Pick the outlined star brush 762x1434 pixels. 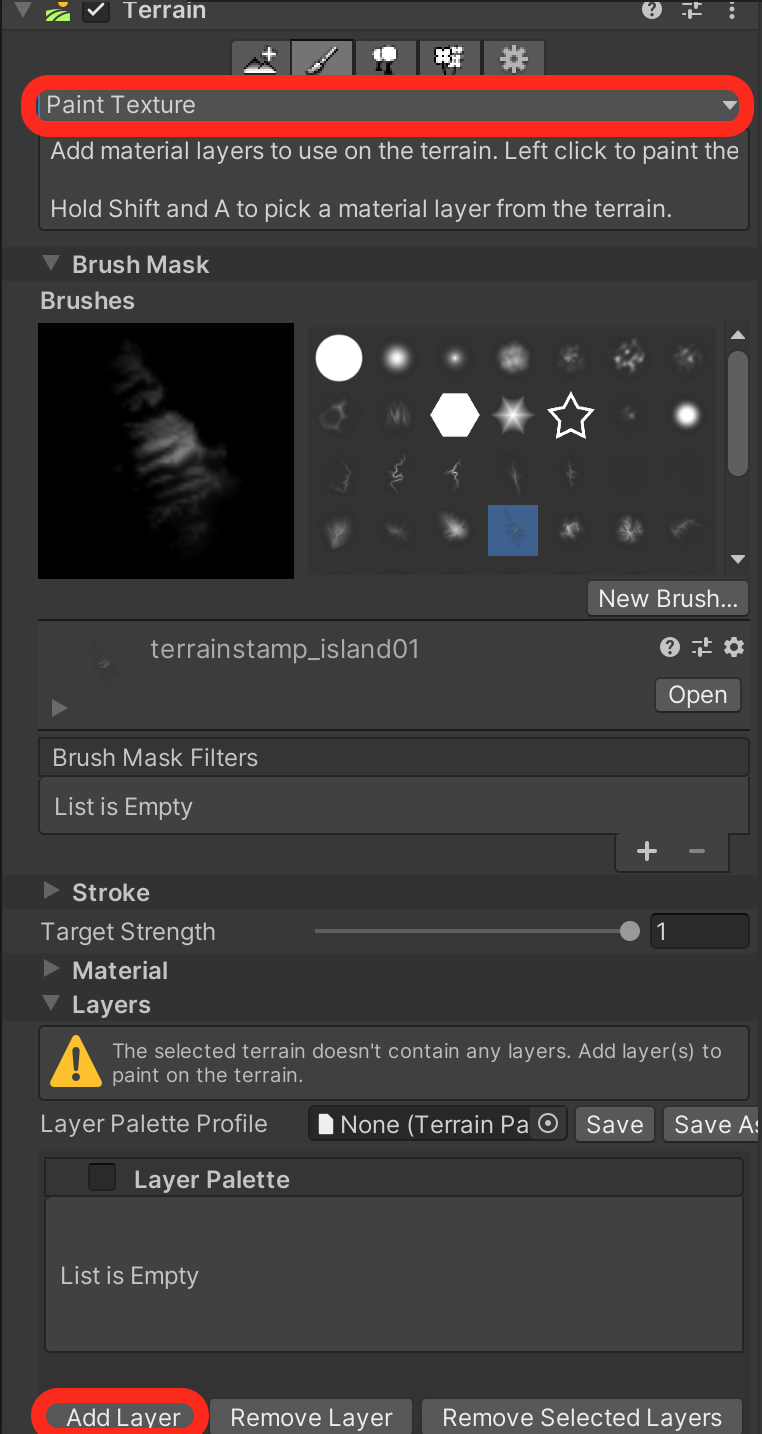tap(570, 414)
